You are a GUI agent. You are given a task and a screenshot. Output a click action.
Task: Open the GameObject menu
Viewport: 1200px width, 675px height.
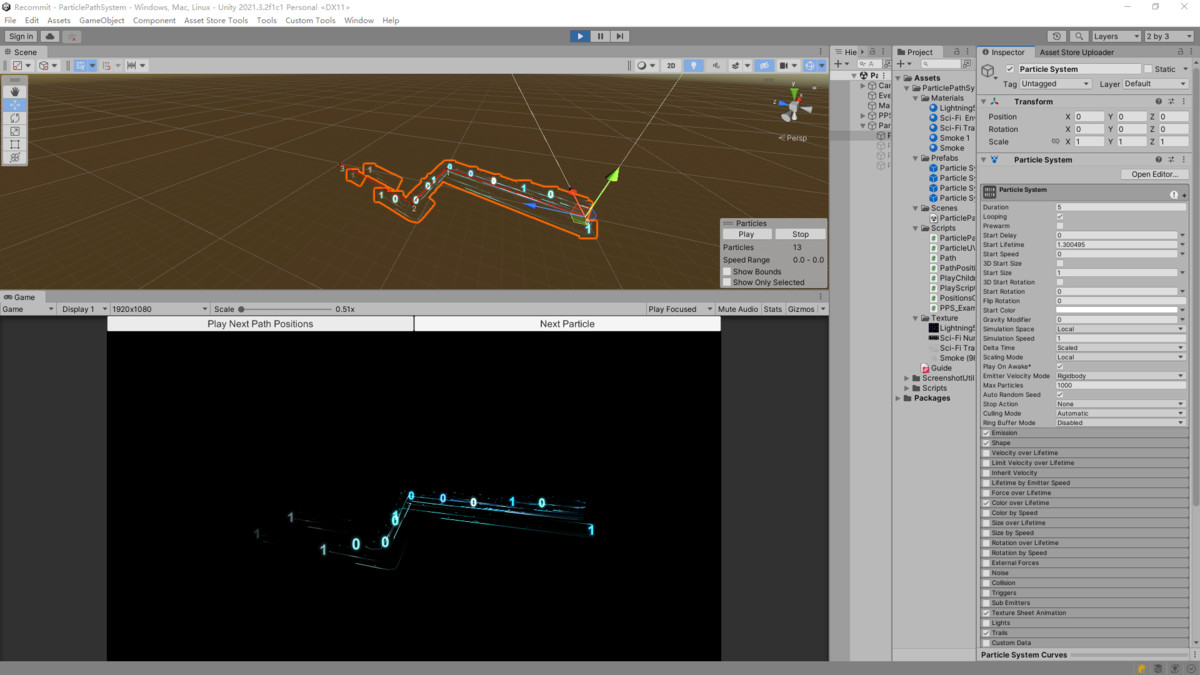click(101, 20)
